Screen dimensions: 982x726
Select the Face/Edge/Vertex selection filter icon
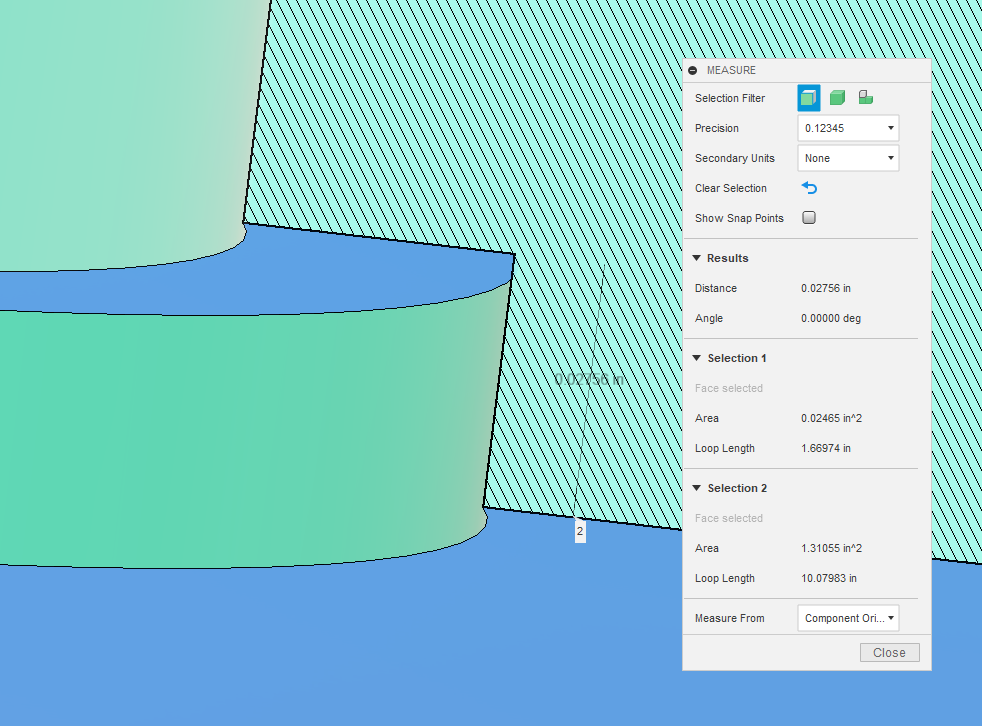(x=809, y=98)
